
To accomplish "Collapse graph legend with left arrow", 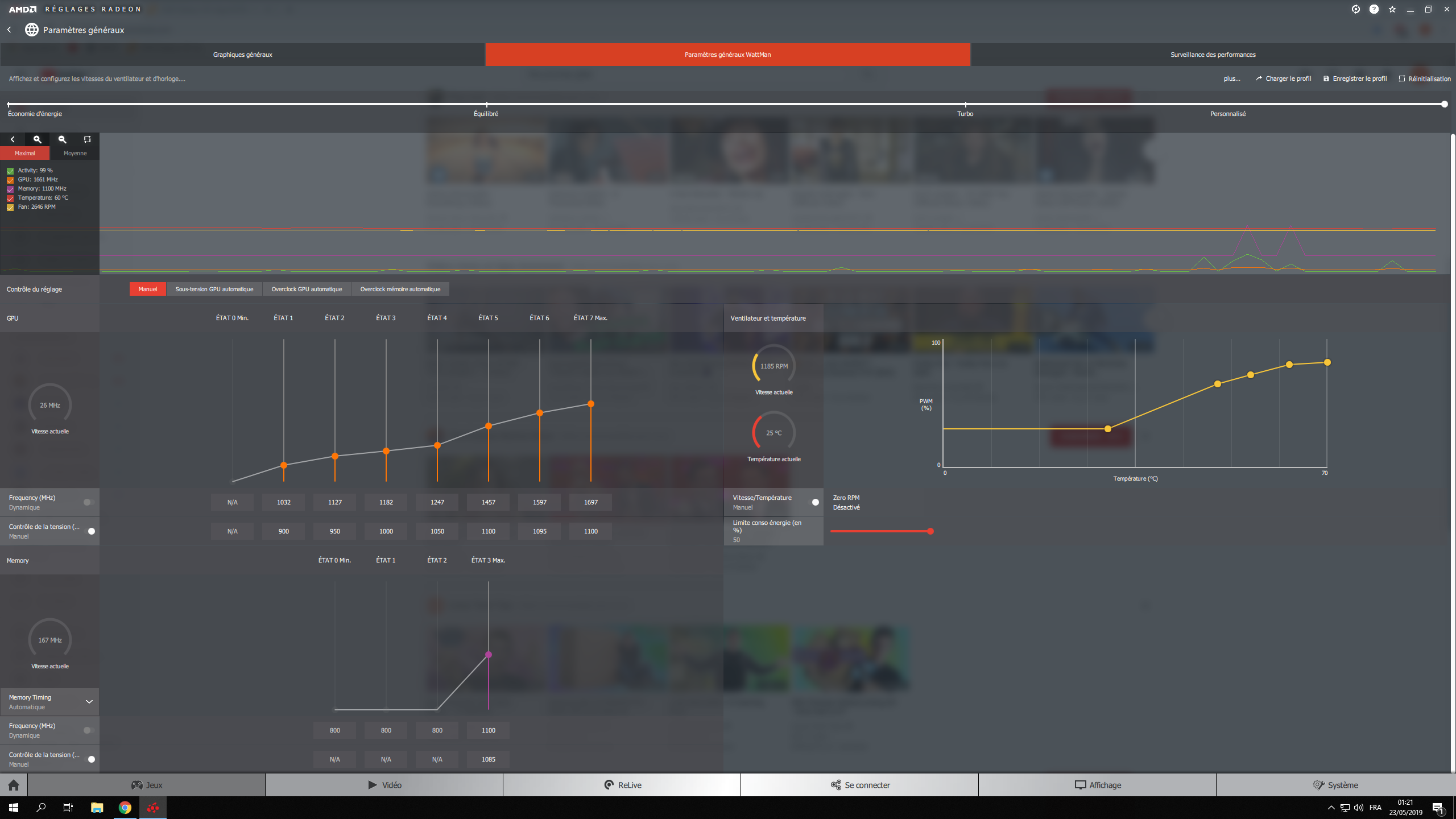I will pyautogui.click(x=13, y=139).
